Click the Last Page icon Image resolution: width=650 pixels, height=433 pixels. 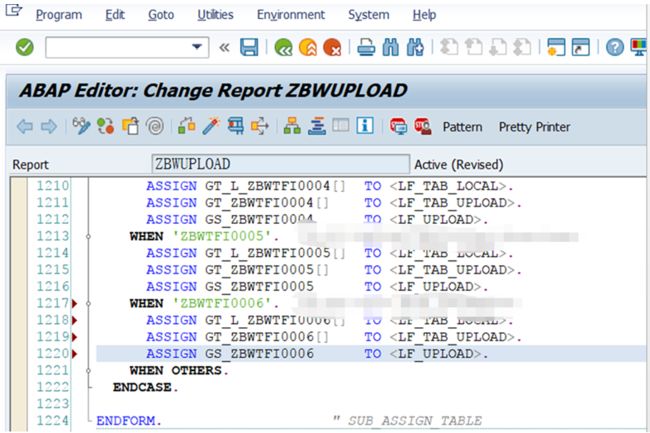[x=522, y=47]
